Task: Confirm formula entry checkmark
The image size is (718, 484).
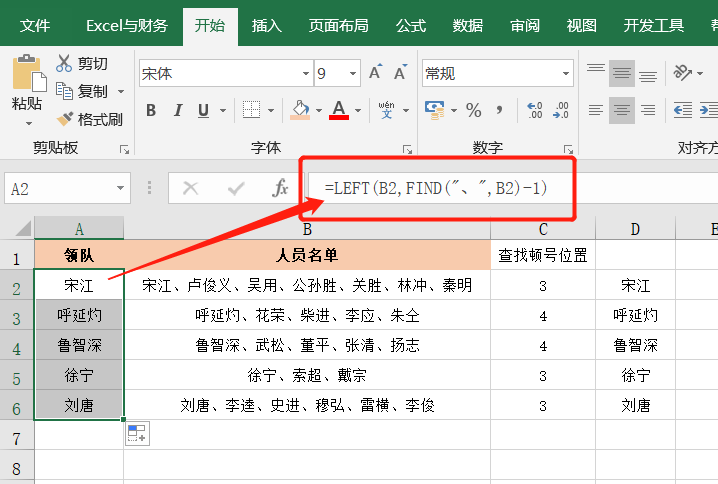Action: pyautogui.click(x=236, y=188)
